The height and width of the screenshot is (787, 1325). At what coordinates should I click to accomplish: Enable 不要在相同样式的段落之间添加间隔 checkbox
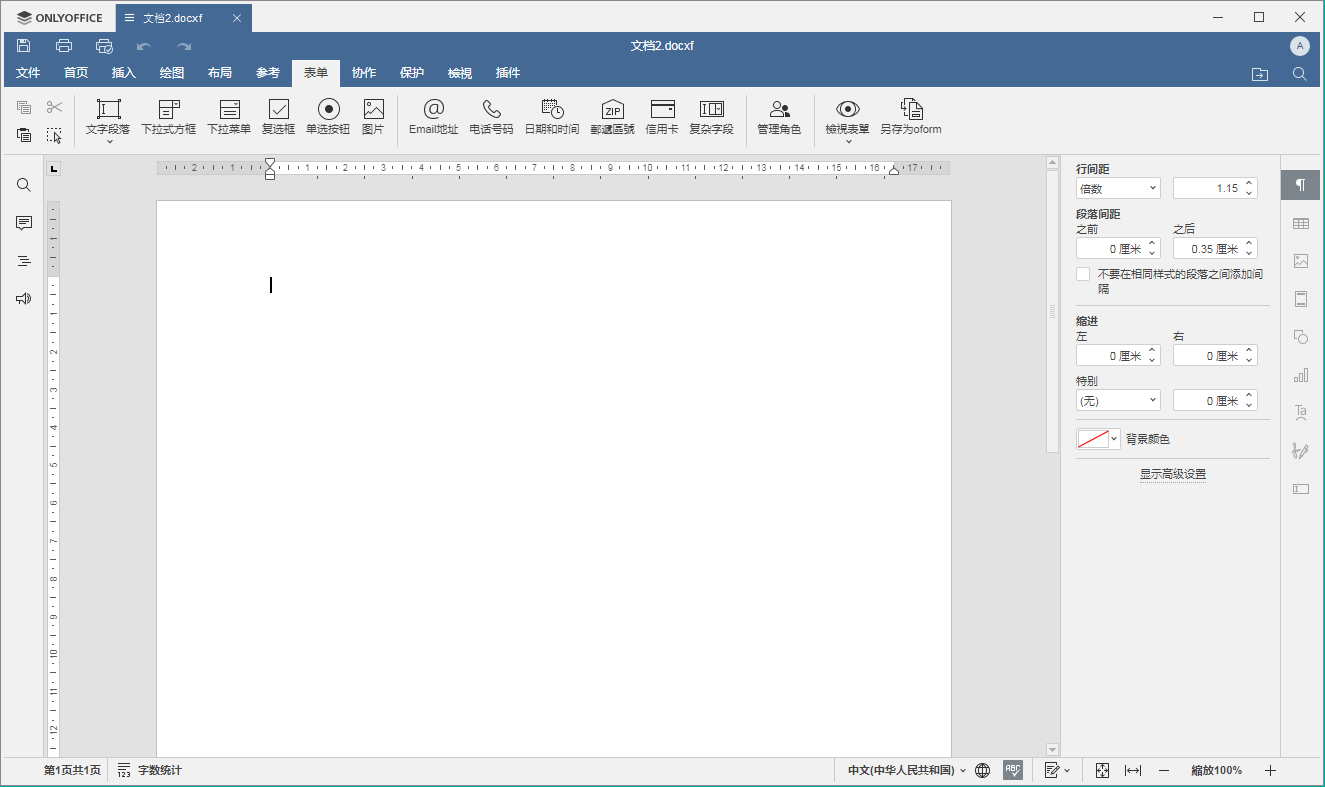1083,274
